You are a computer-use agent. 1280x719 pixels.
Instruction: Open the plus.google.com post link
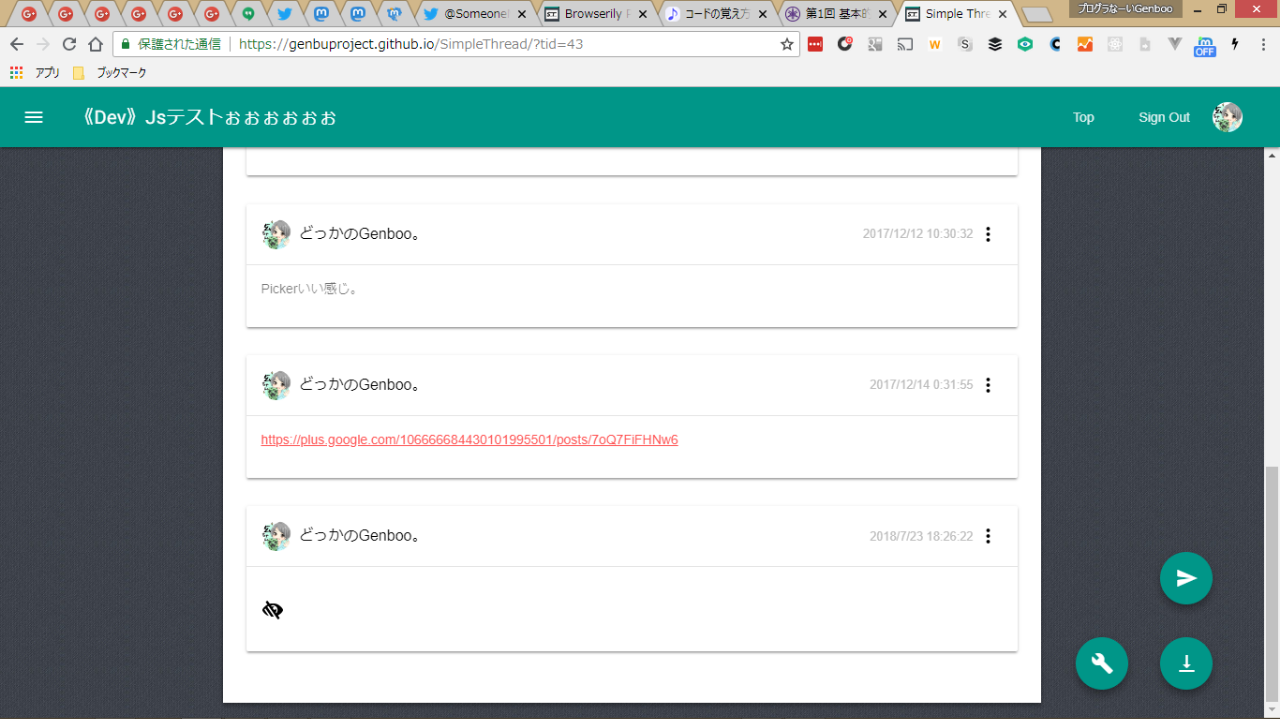tap(469, 440)
